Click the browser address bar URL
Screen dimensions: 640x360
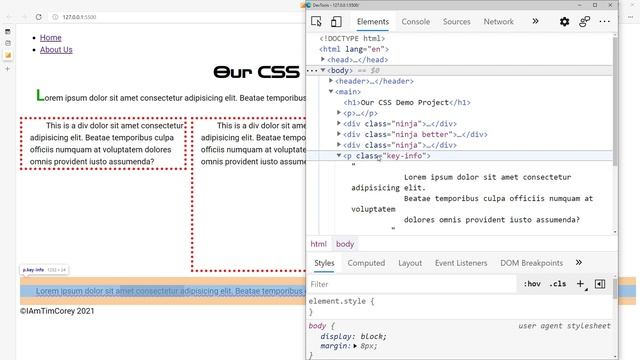[79, 17]
